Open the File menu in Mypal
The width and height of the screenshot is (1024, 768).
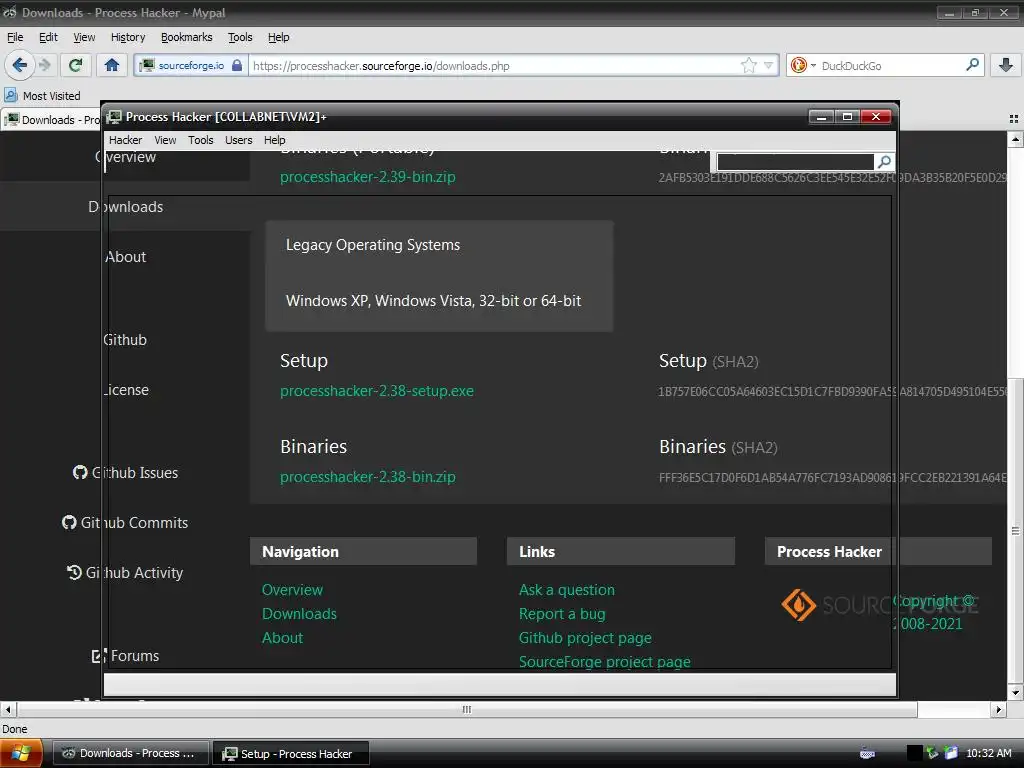pos(15,37)
